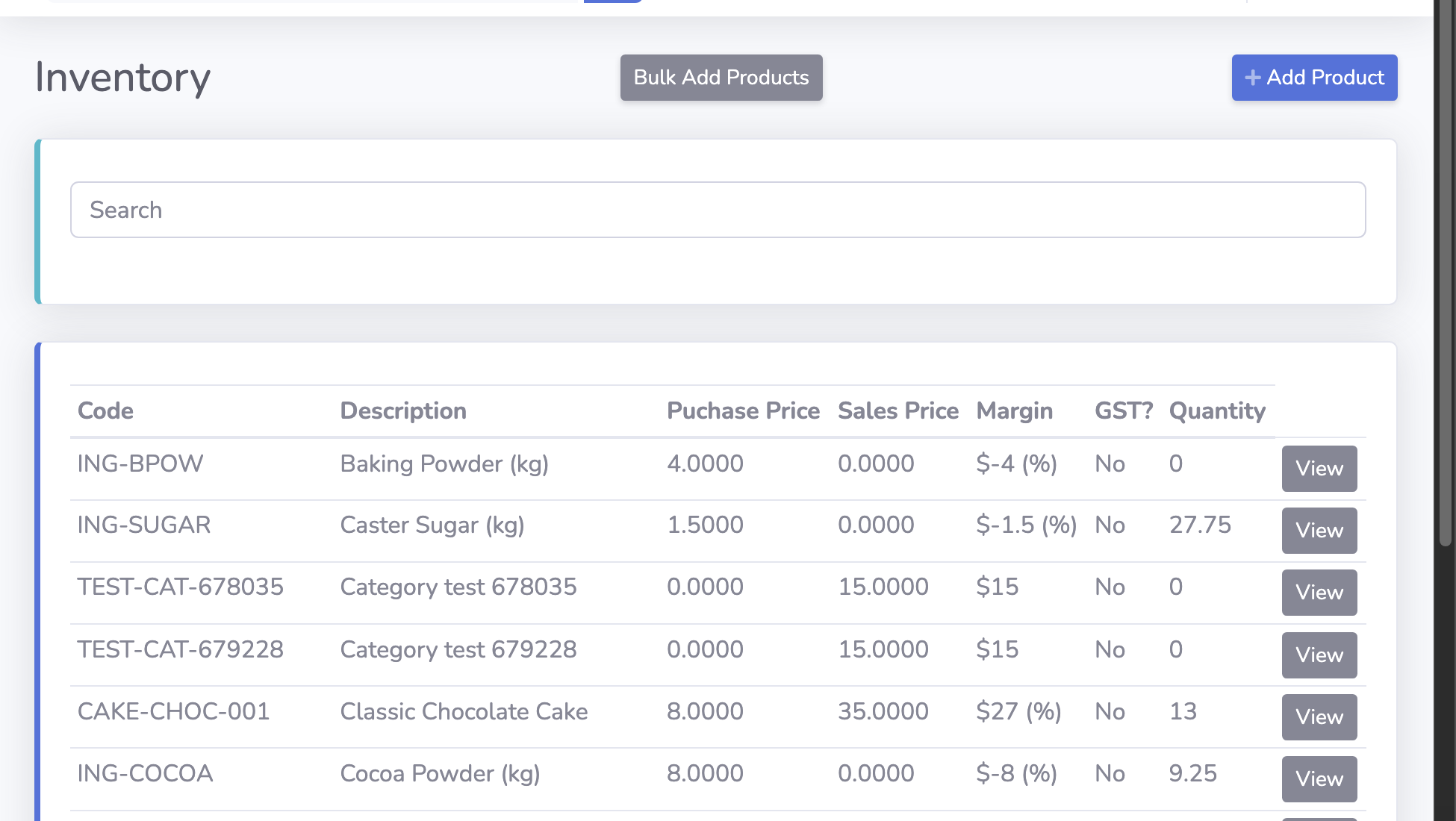The width and height of the screenshot is (1456, 821).
Task: Click the quantity 13 for Chocolate Cake
Action: click(x=1183, y=711)
